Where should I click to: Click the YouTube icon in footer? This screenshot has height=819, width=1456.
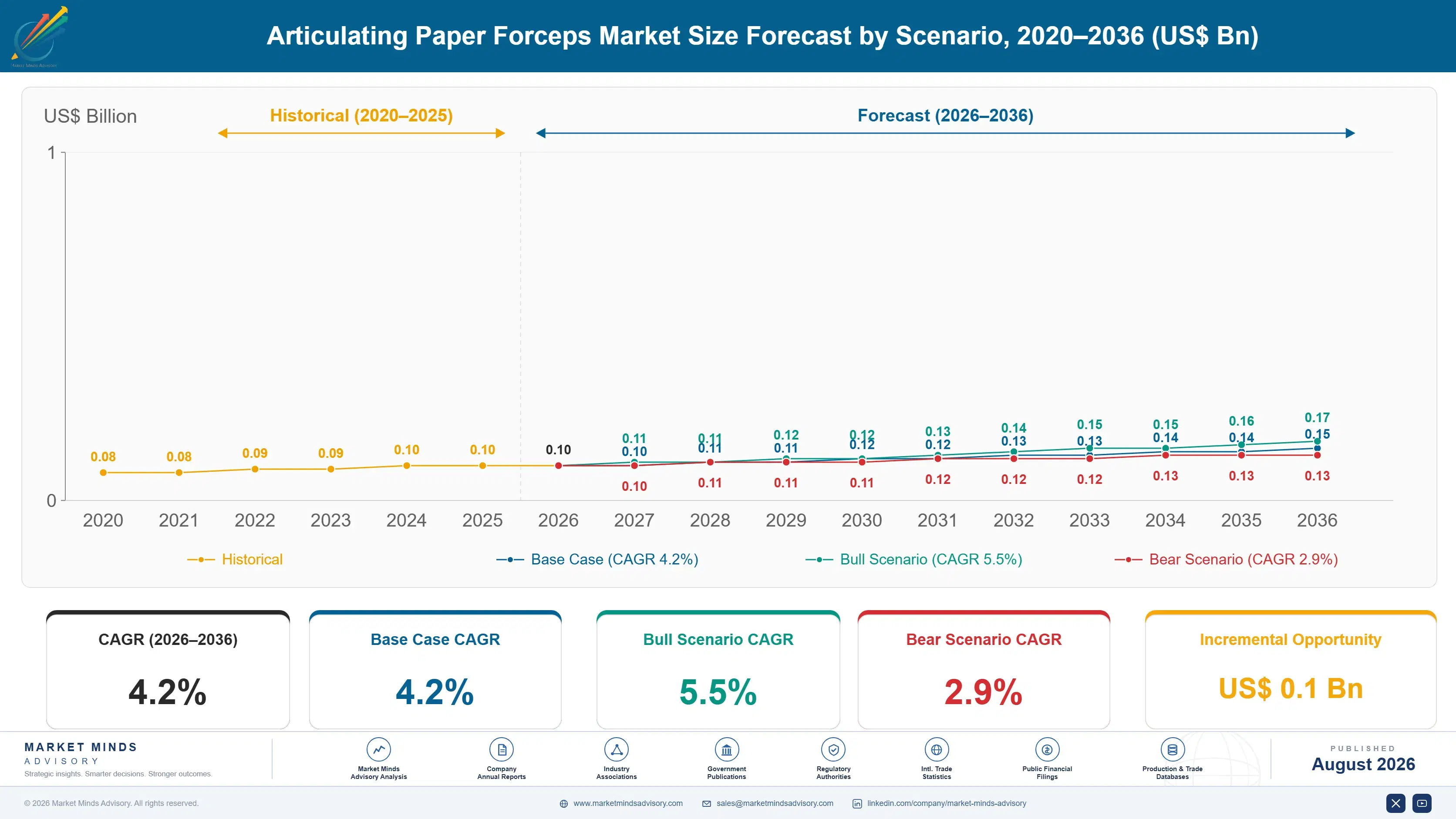point(1422,803)
